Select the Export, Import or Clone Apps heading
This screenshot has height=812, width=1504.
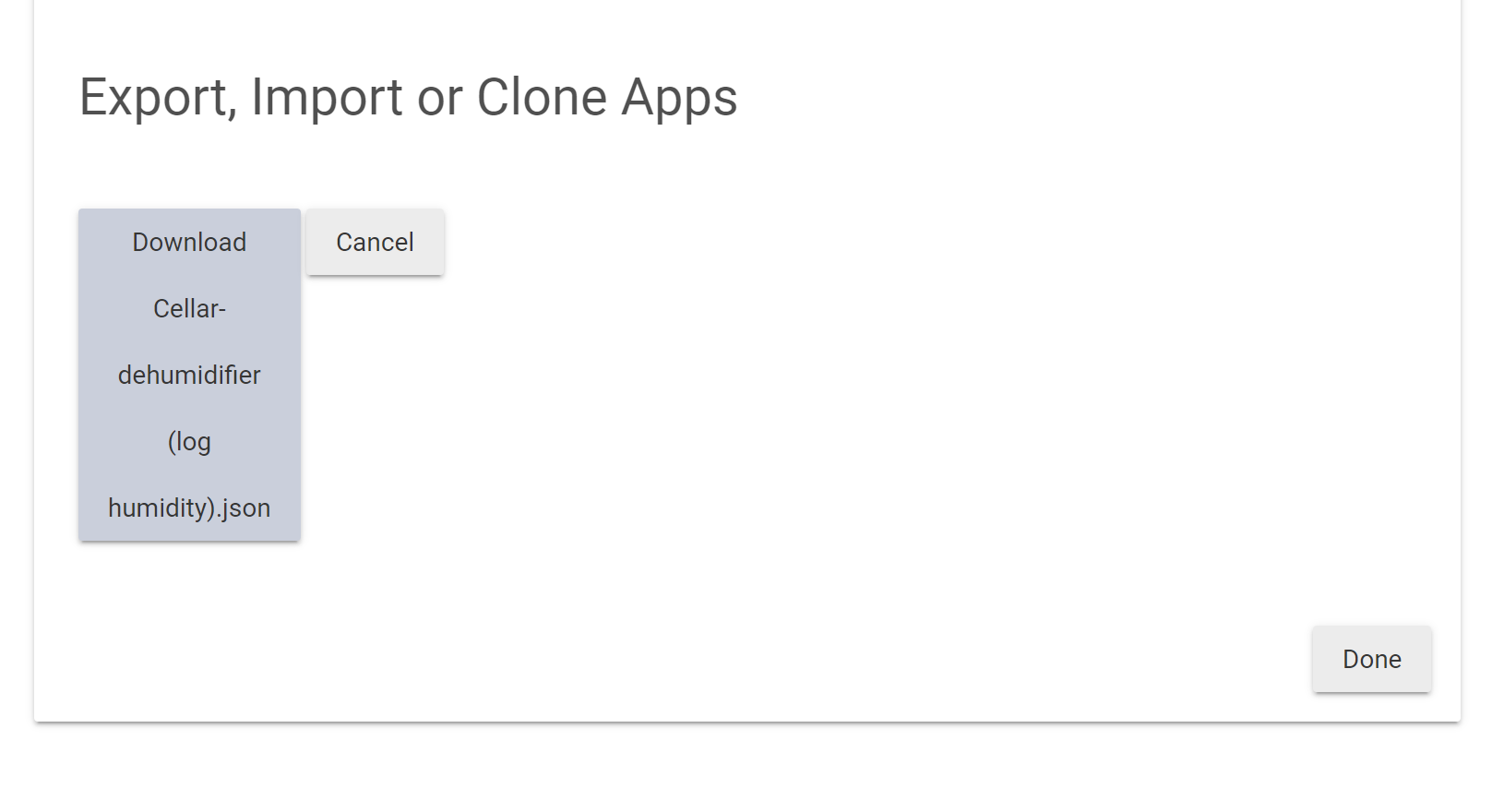[408, 98]
